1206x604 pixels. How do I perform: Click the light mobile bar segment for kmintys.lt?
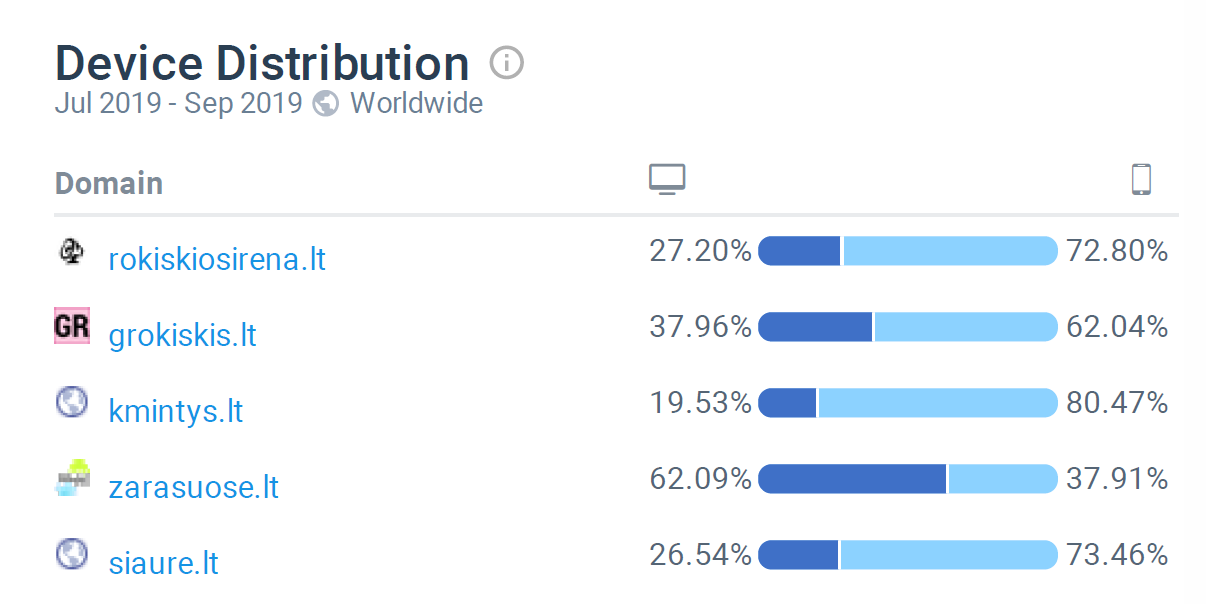(937, 403)
